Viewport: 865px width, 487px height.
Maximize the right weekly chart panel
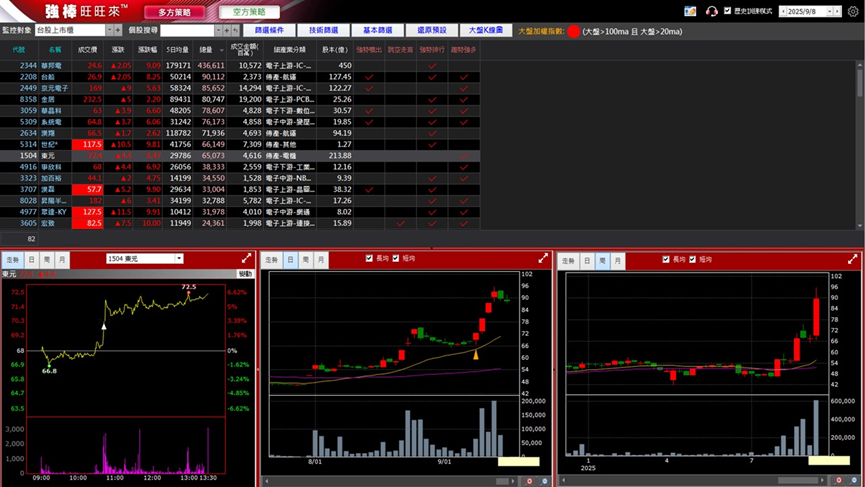pos(853,259)
